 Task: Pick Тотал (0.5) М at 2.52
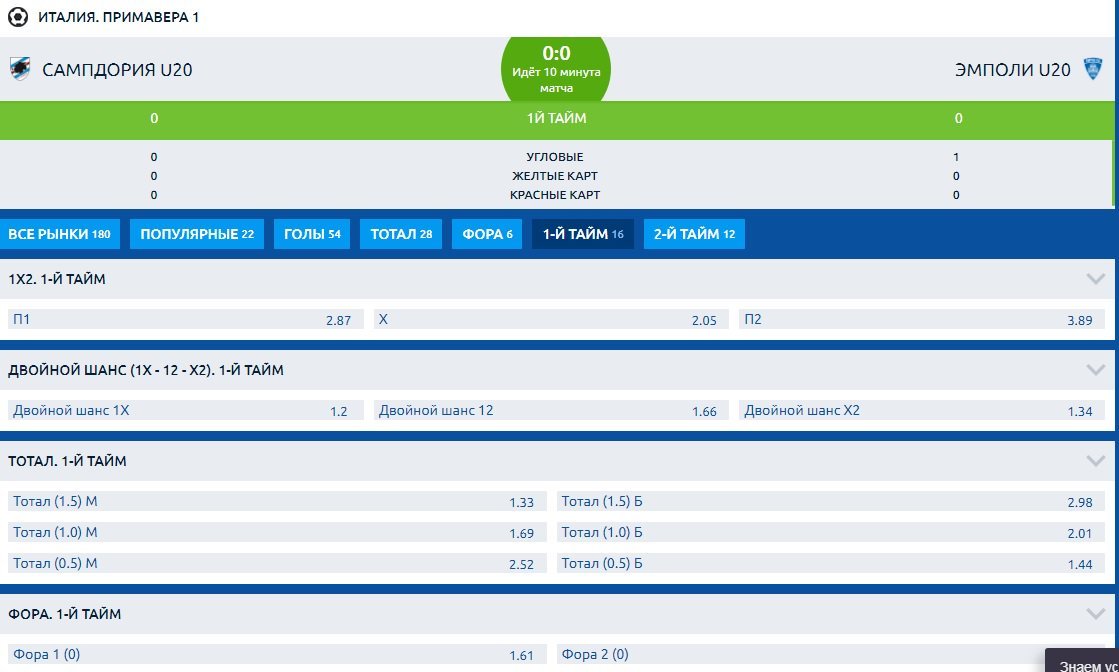click(275, 564)
